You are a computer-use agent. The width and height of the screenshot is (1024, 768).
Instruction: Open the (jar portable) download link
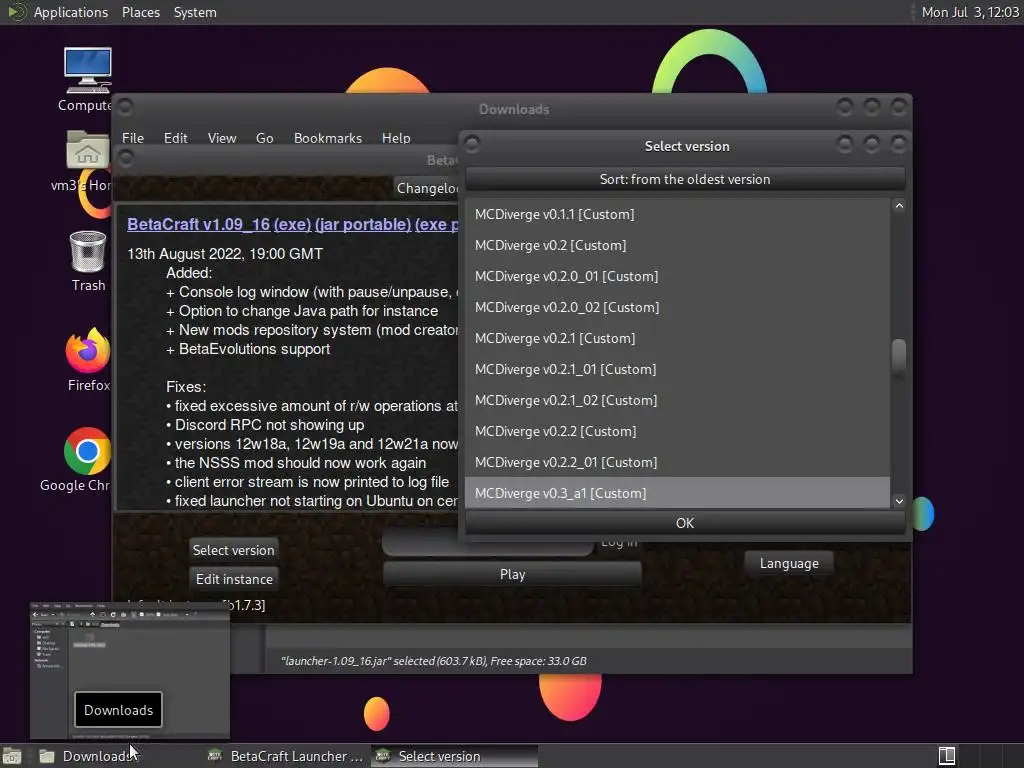(363, 224)
